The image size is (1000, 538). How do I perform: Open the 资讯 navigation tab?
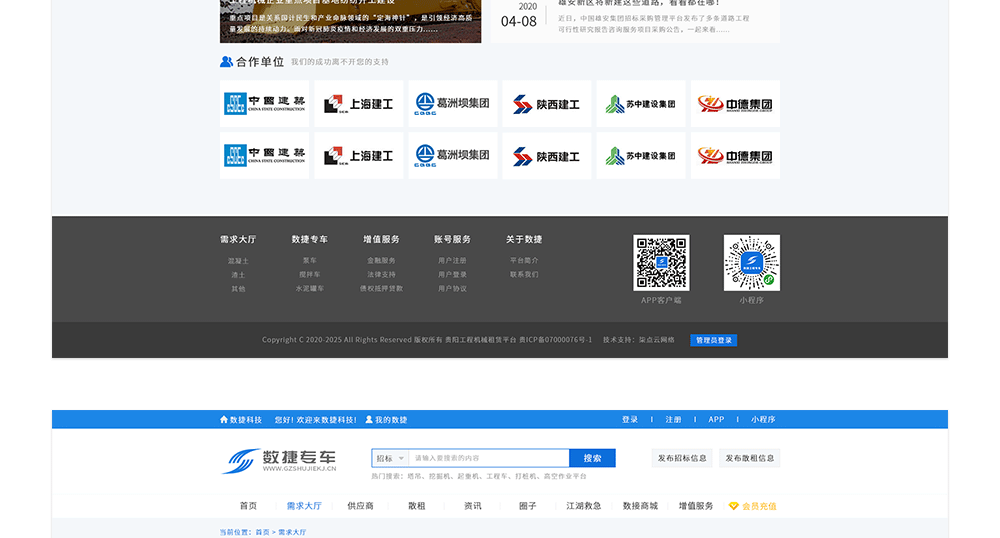tap(473, 506)
